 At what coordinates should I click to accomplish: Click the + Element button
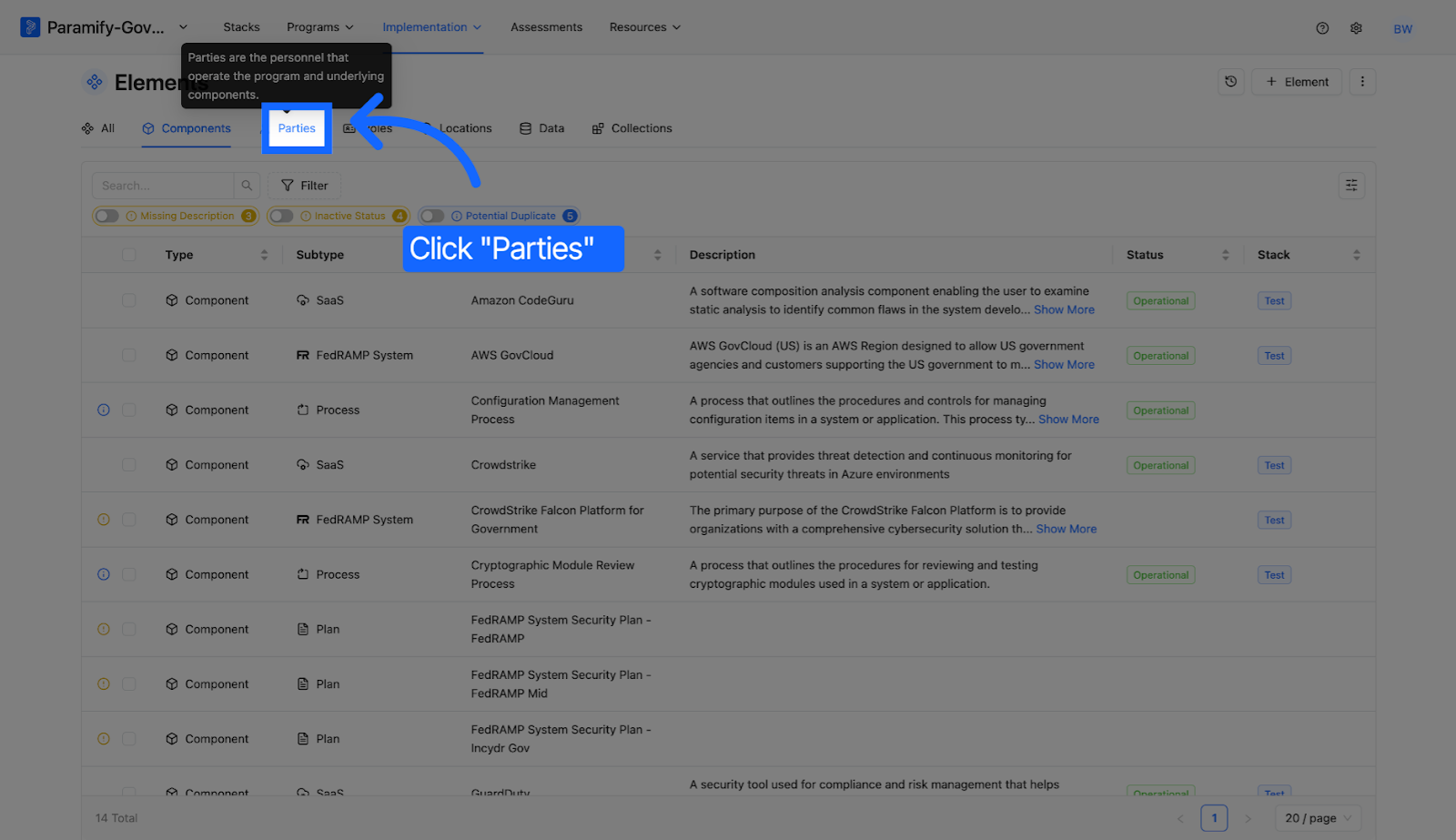(1297, 82)
